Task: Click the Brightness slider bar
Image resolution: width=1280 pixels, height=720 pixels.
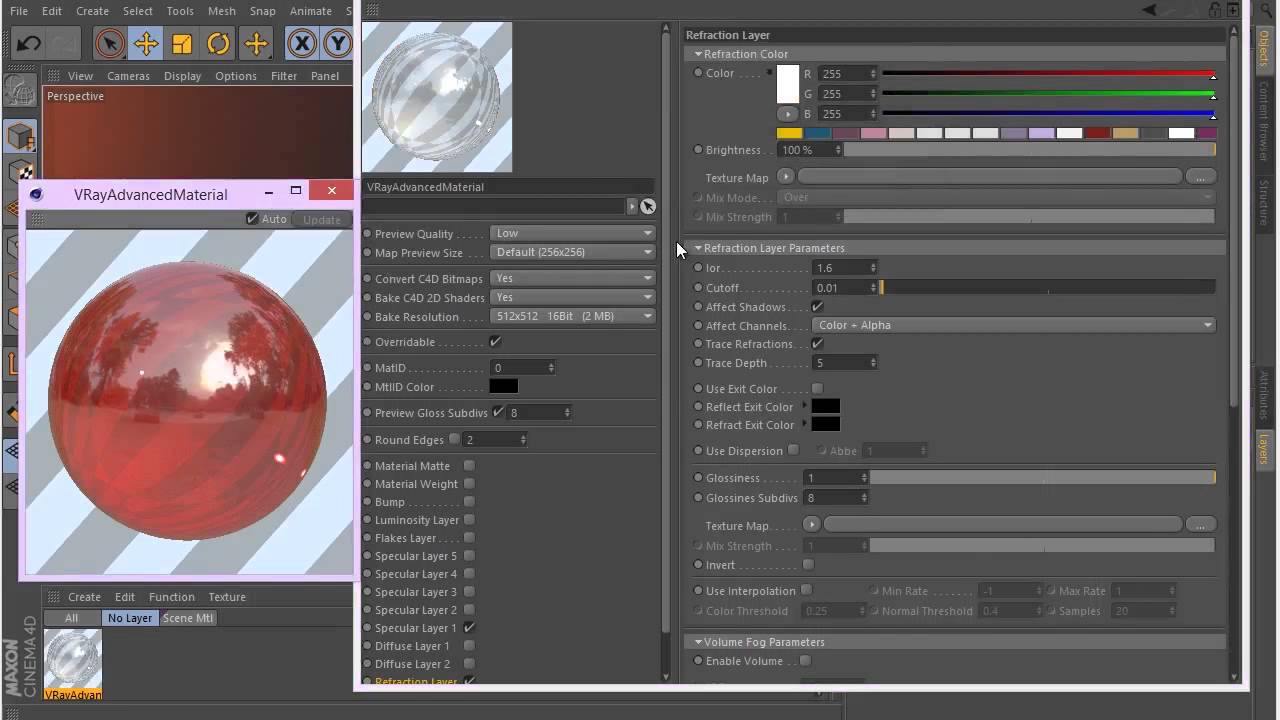Action: click(x=1030, y=150)
